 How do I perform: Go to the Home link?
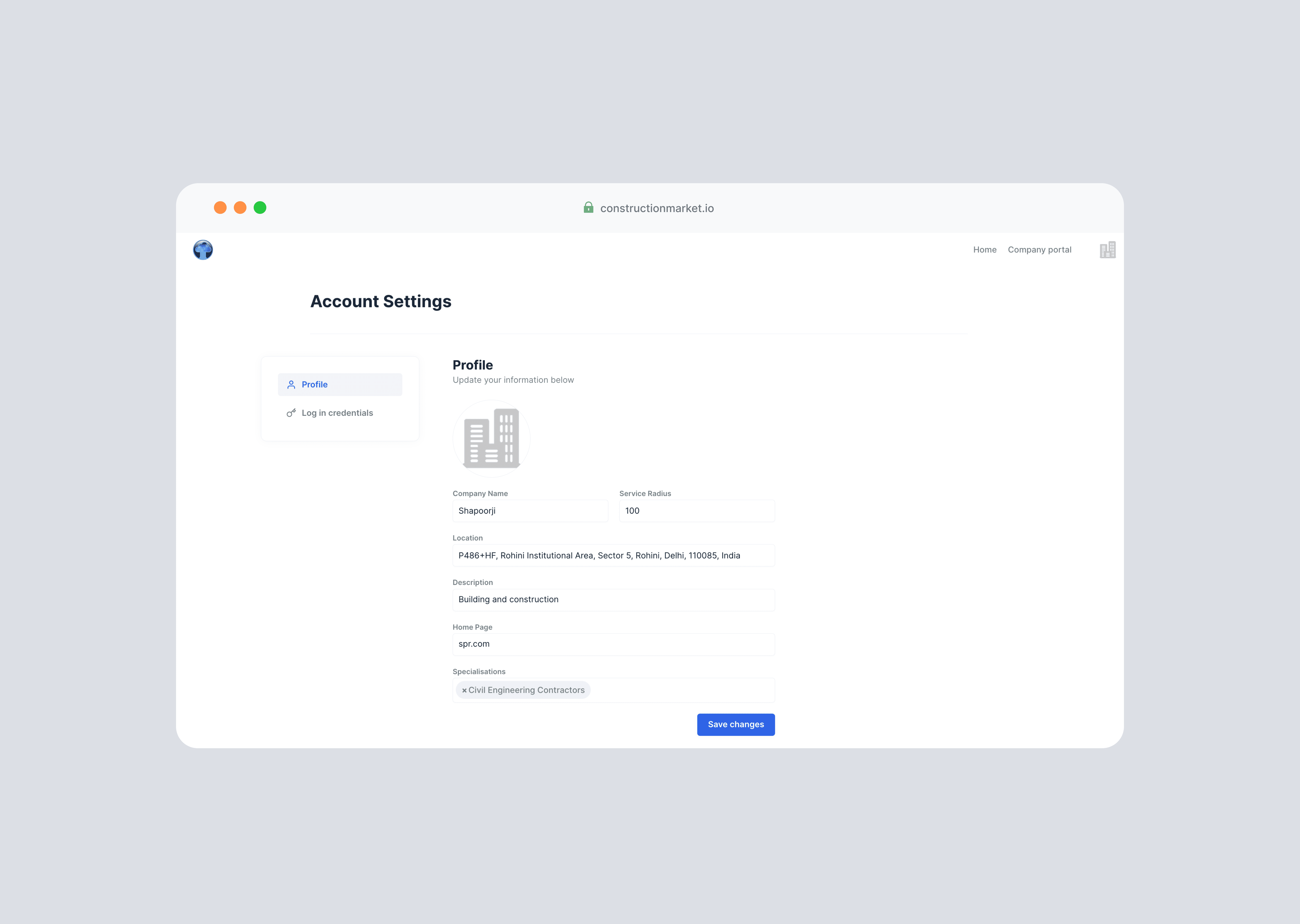tap(985, 250)
